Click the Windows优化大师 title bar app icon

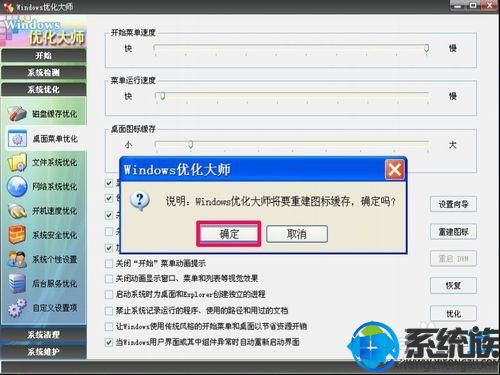9,6
